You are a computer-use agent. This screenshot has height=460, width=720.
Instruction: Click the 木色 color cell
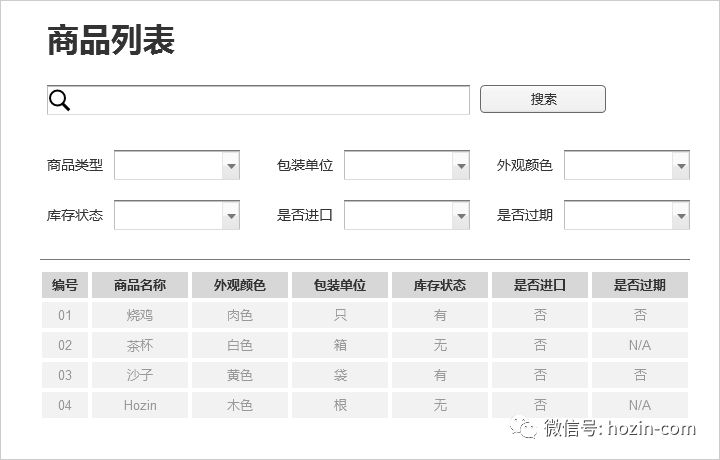[x=240, y=405]
